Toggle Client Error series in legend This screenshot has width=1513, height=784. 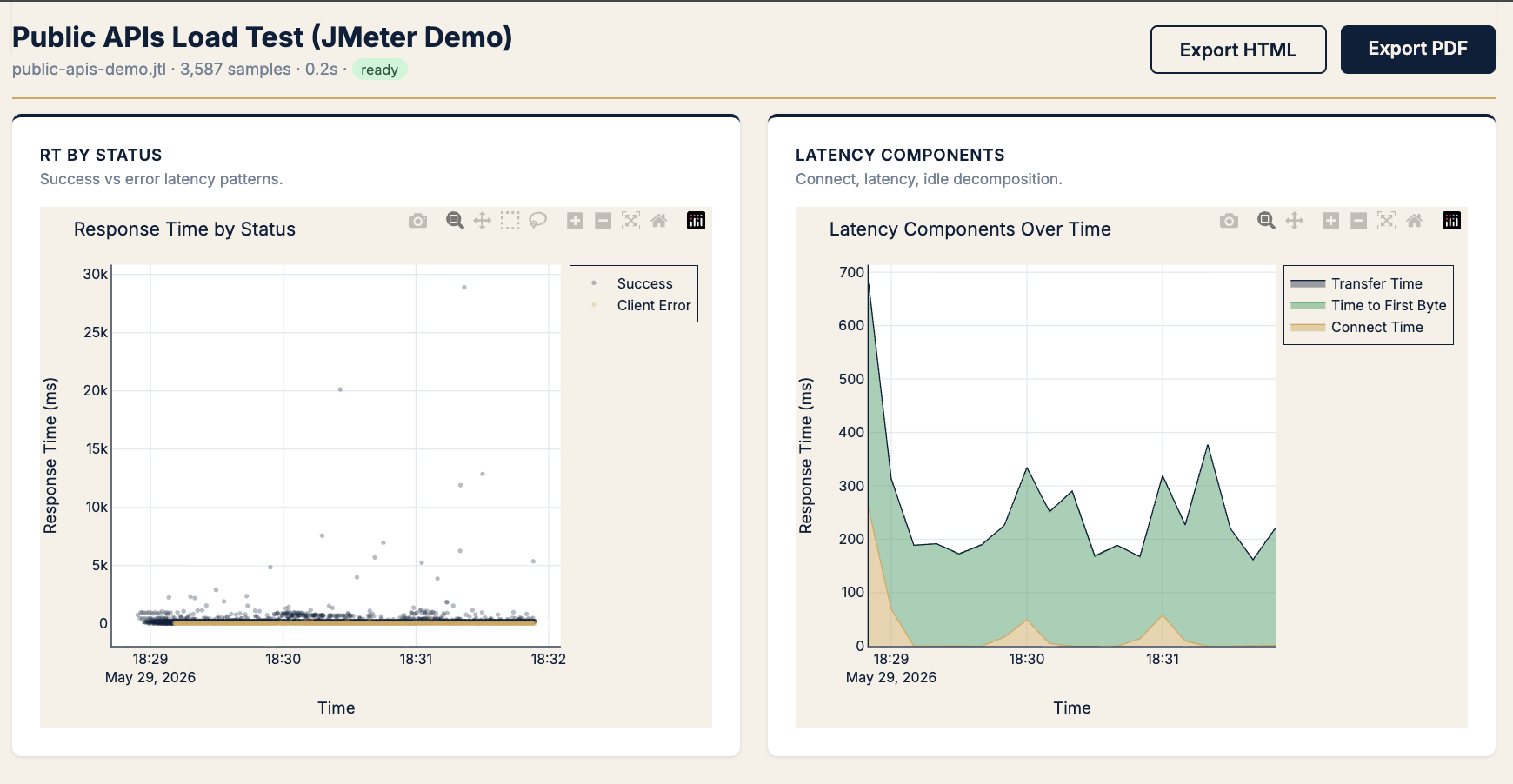tap(633, 305)
